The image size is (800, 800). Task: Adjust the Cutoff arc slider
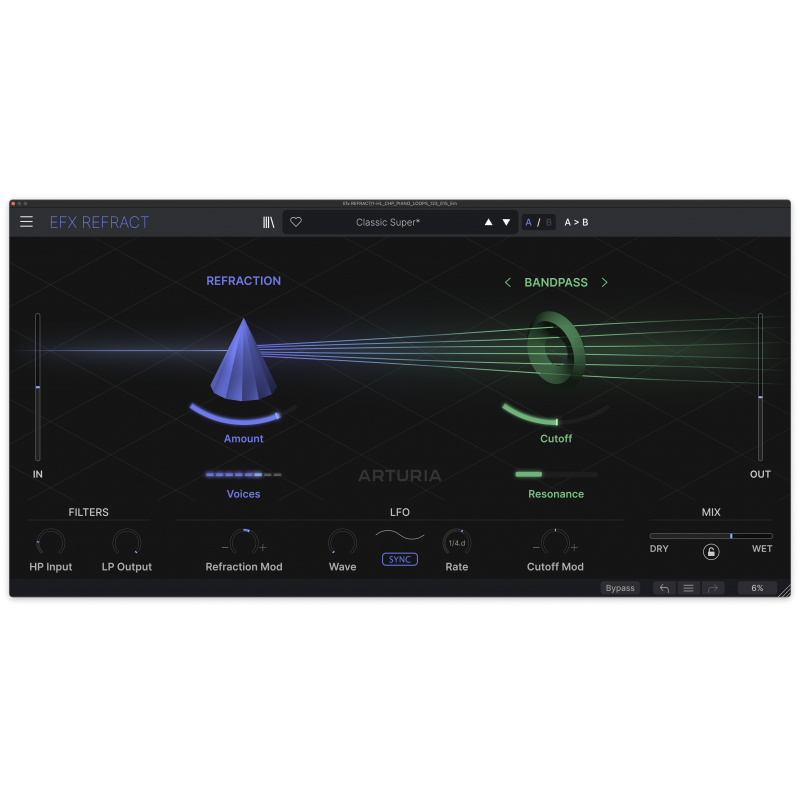click(x=556, y=414)
